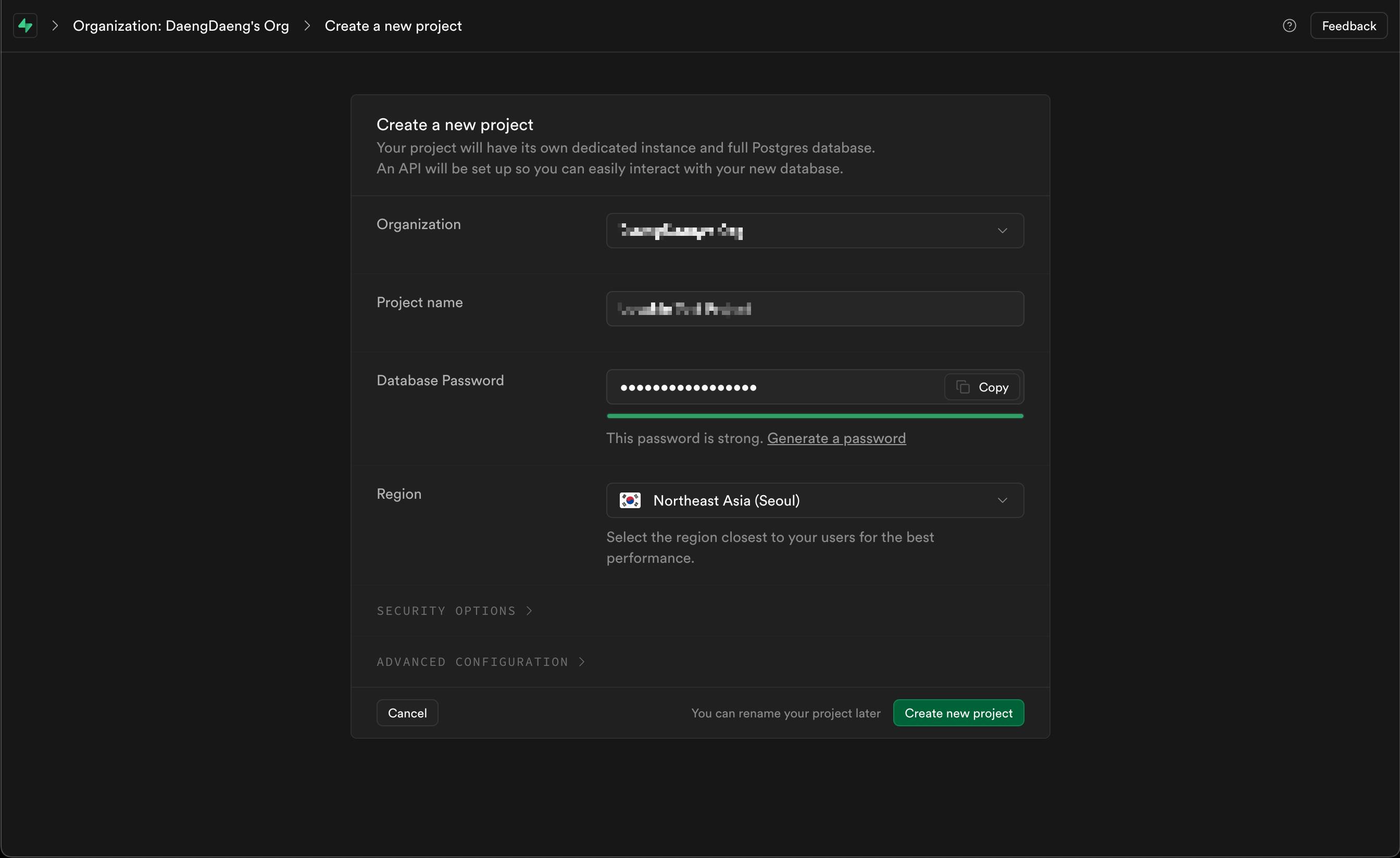Click breadcrumb arrow after Supabase logo
The width and height of the screenshot is (1400, 858).
click(55, 26)
